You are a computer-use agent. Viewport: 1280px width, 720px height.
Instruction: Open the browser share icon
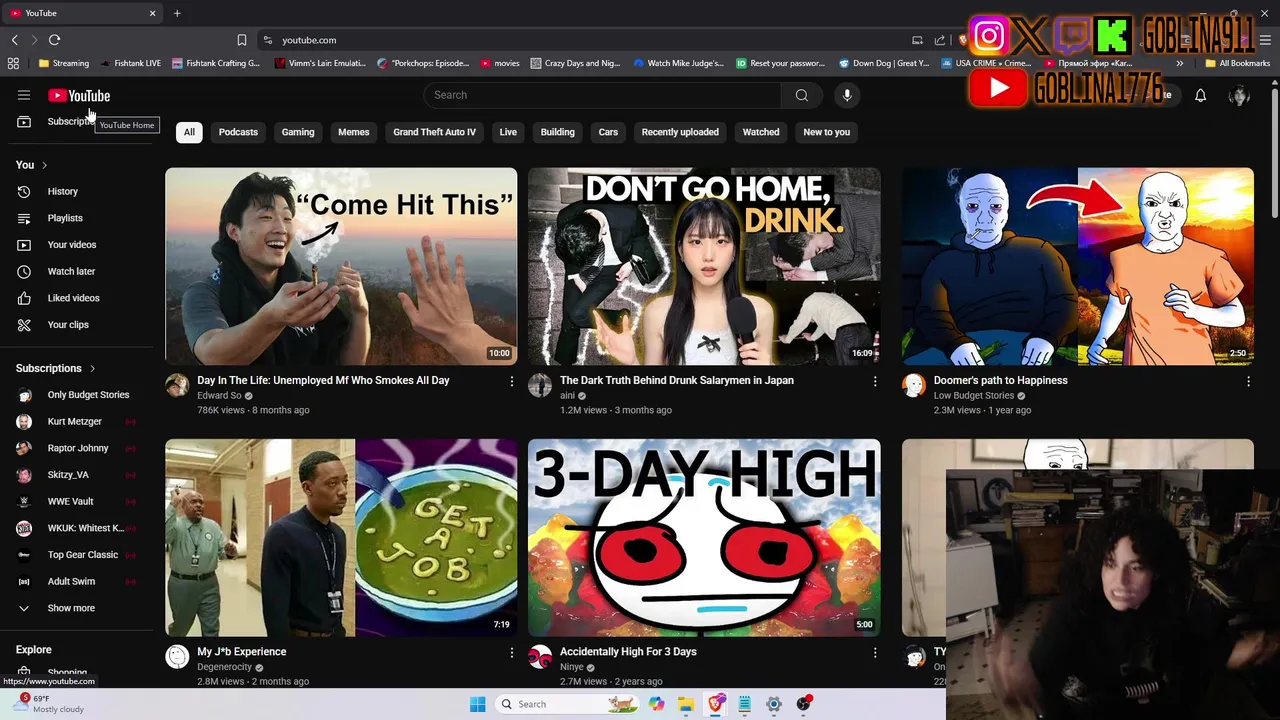tap(940, 40)
